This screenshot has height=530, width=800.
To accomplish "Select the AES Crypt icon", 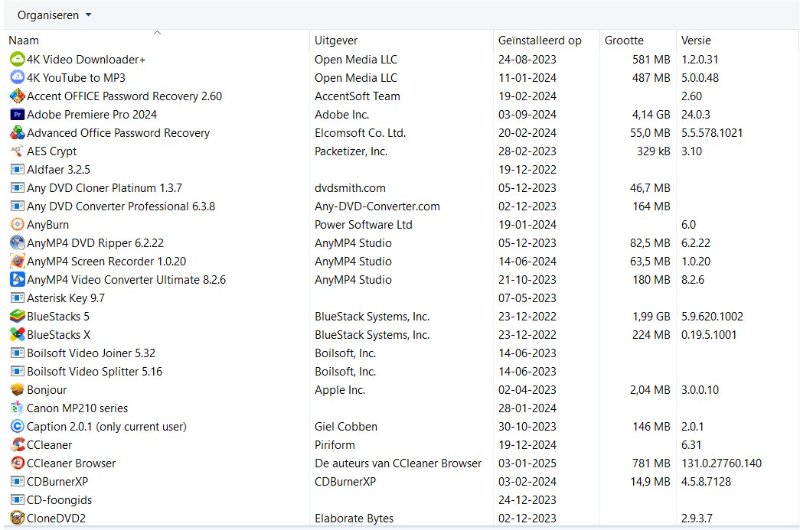I will (17, 151).
